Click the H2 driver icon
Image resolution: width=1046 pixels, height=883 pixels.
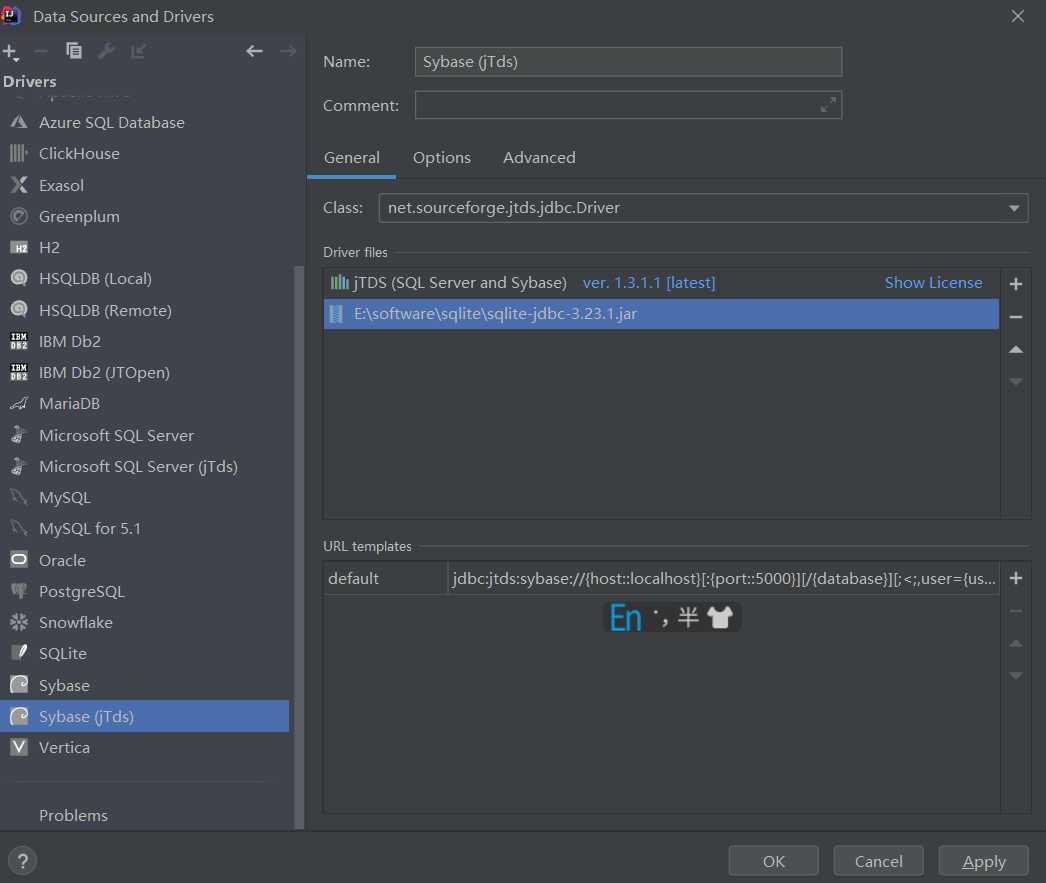[19, 247]
